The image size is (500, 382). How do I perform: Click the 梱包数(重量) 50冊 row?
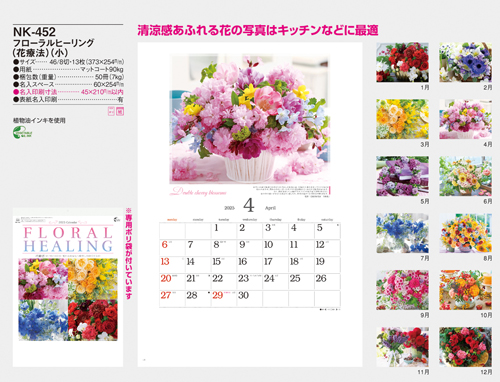[68, 77]
